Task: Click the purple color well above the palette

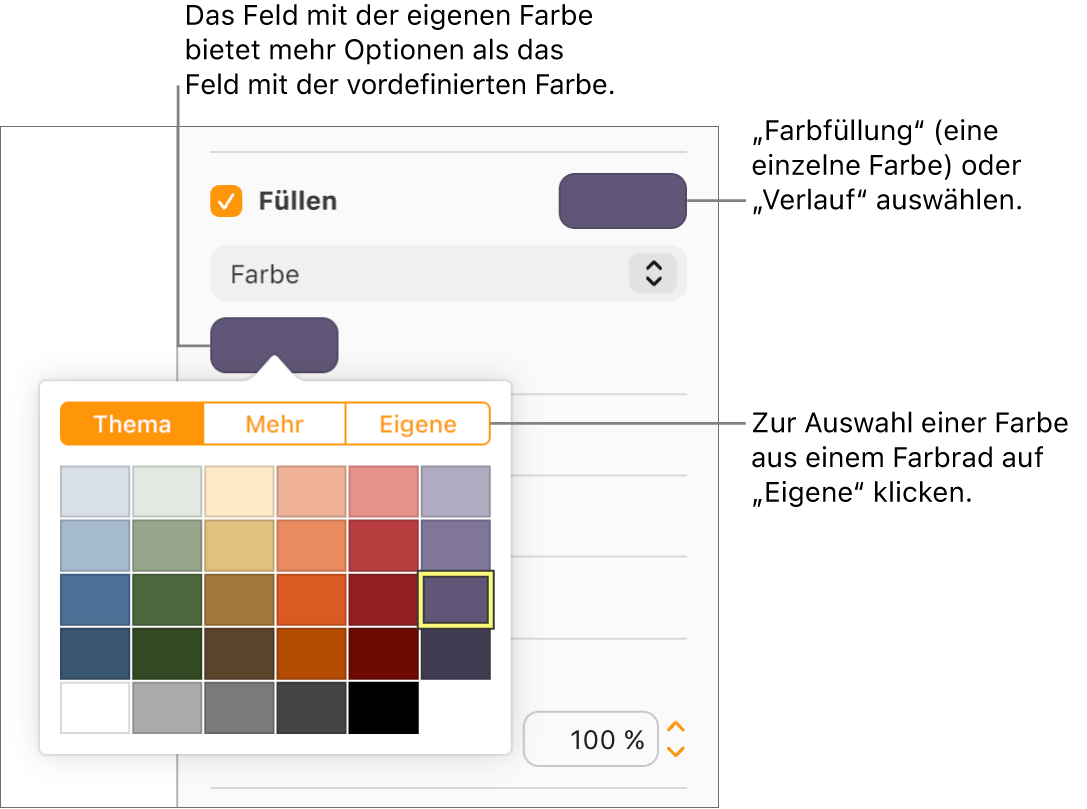Action: tap(274, 343)
